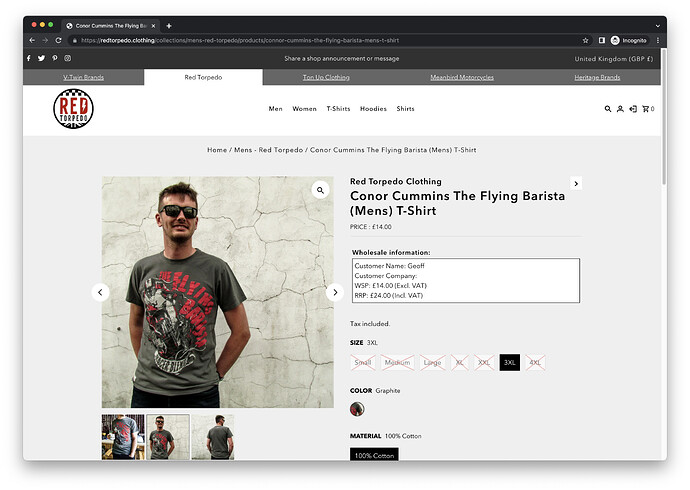
Task: Click the Red Torpedo logo
Action: [x=73, y=109]
